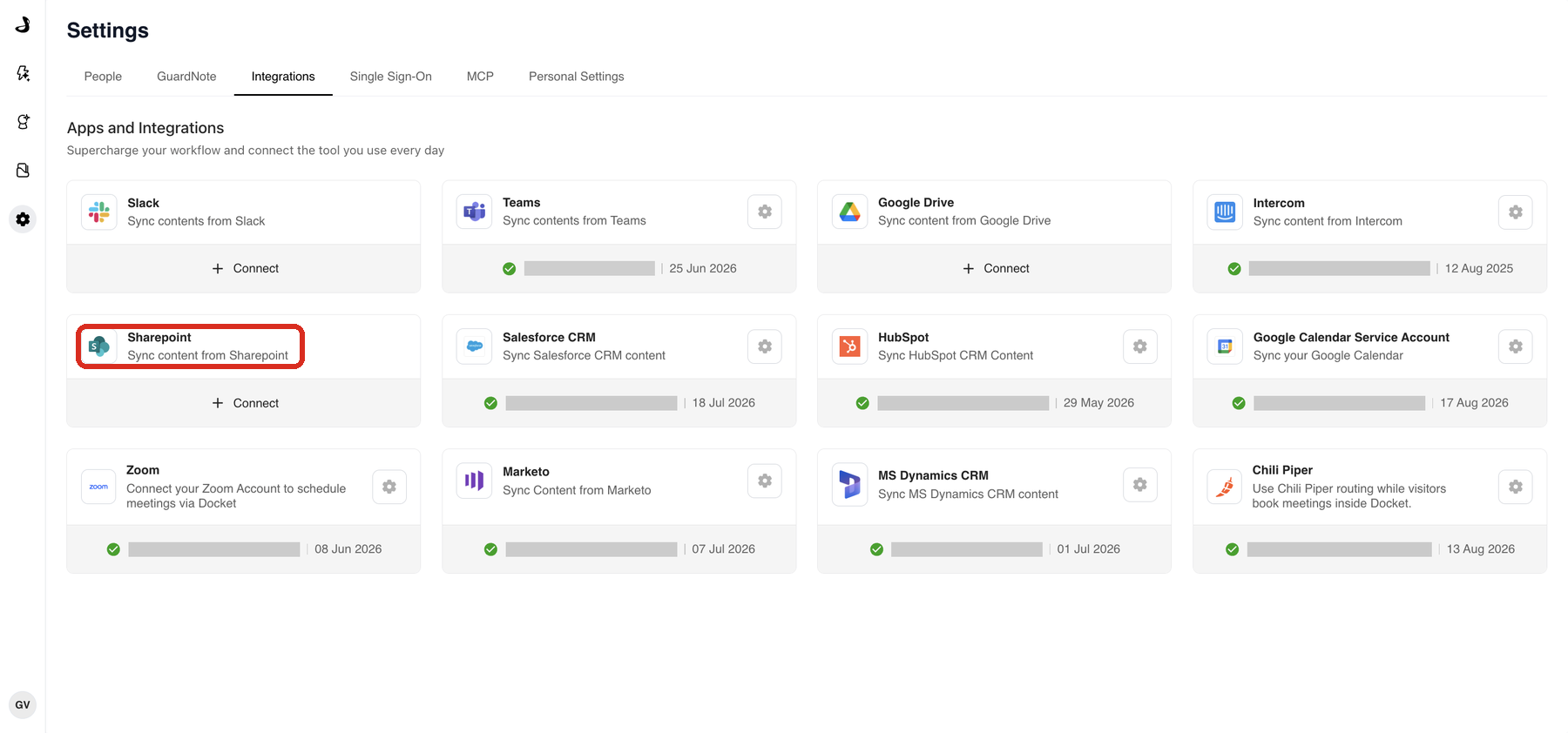
Task: Connect the Google Drive integration
Action: (x=995, y=268)
